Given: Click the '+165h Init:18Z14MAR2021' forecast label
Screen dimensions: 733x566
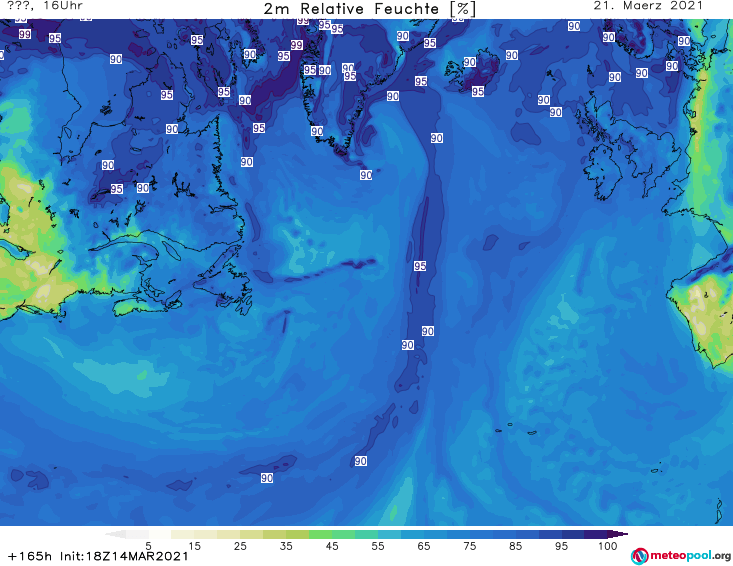Looking at the screenshot, I should (98, 556).
